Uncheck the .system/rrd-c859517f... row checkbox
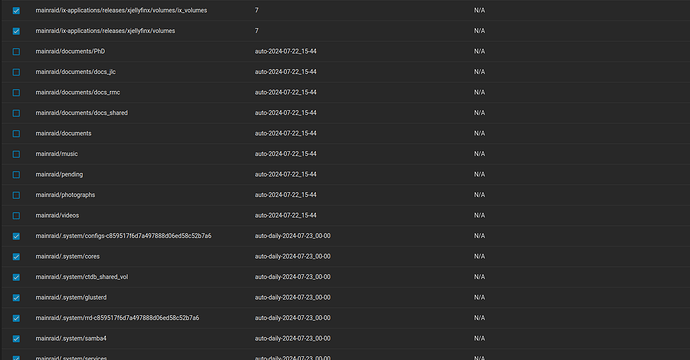Screen dimensions: 690x360 [x=16, y=318]
